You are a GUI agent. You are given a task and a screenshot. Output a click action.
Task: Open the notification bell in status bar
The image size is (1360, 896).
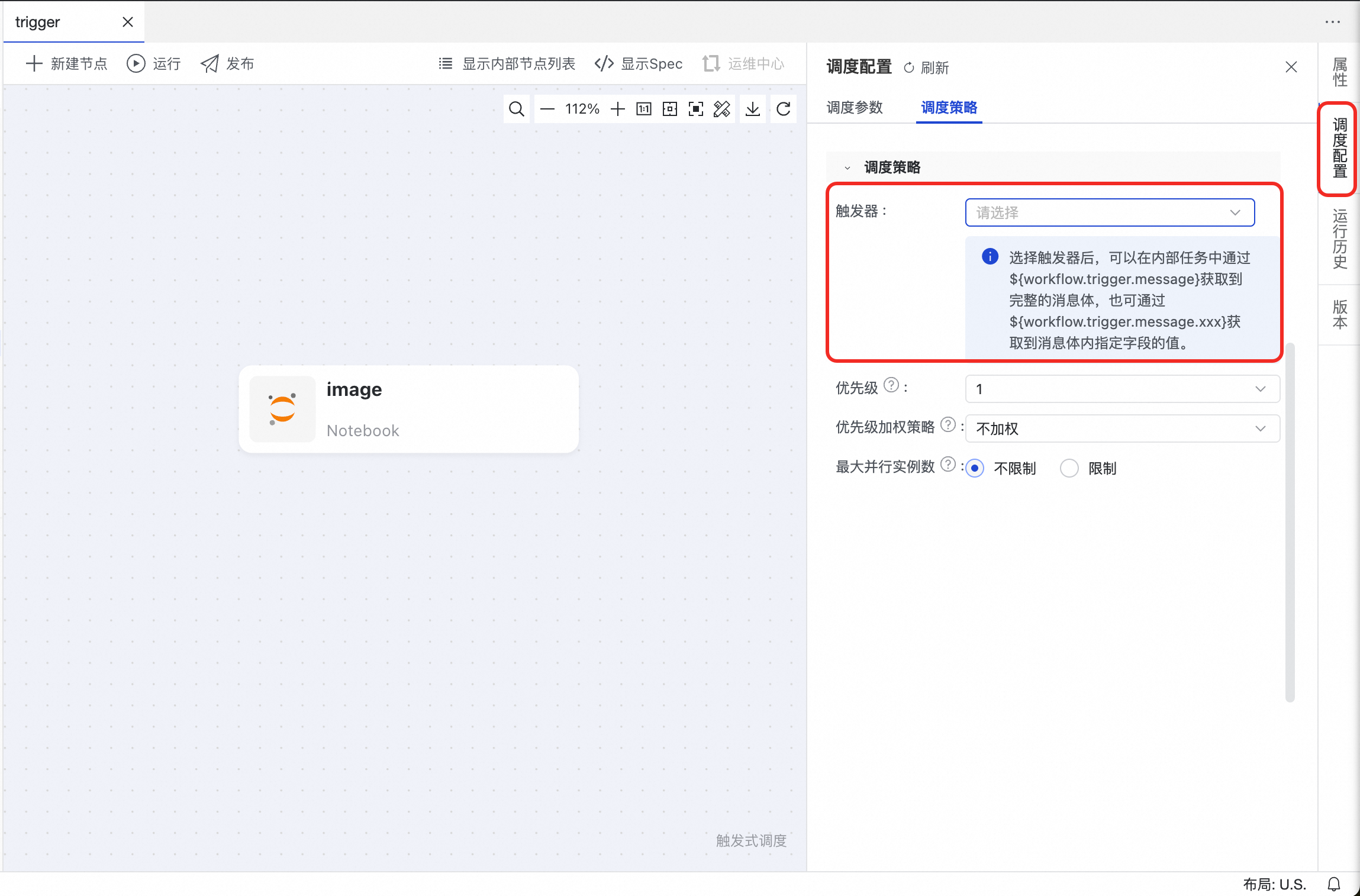tap(1333, 884)
